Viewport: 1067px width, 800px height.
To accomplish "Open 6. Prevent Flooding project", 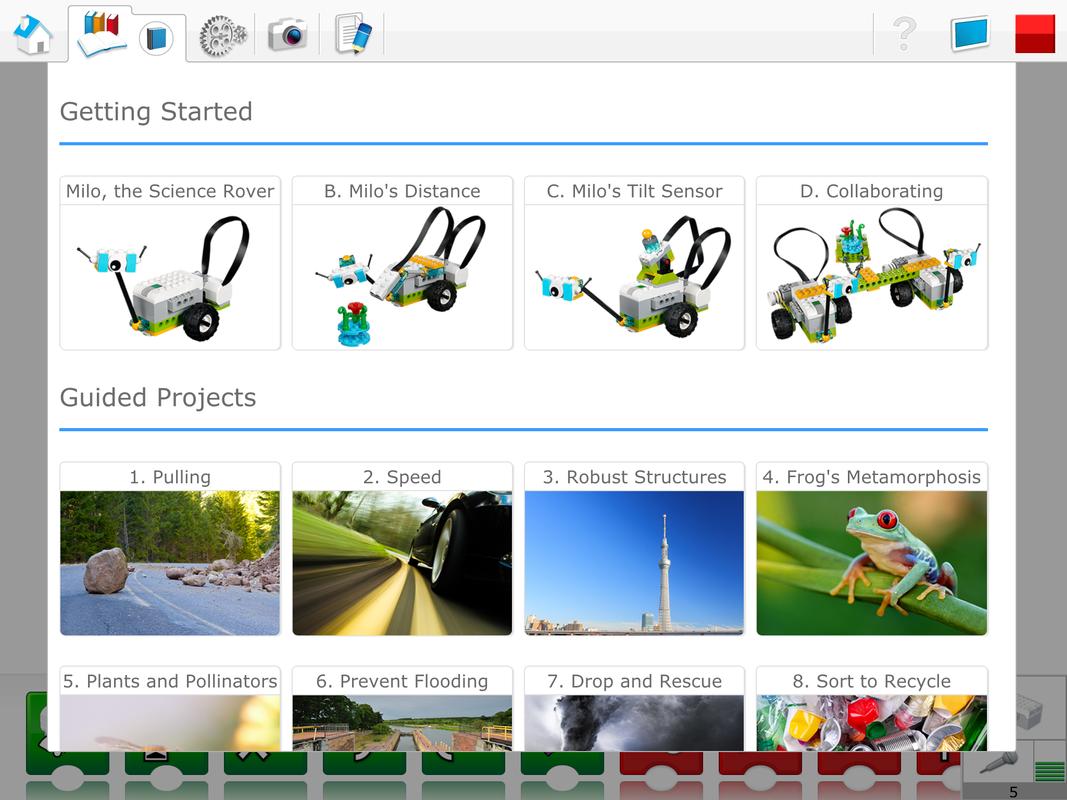I will pyautogui.click(x=402, y=709).
